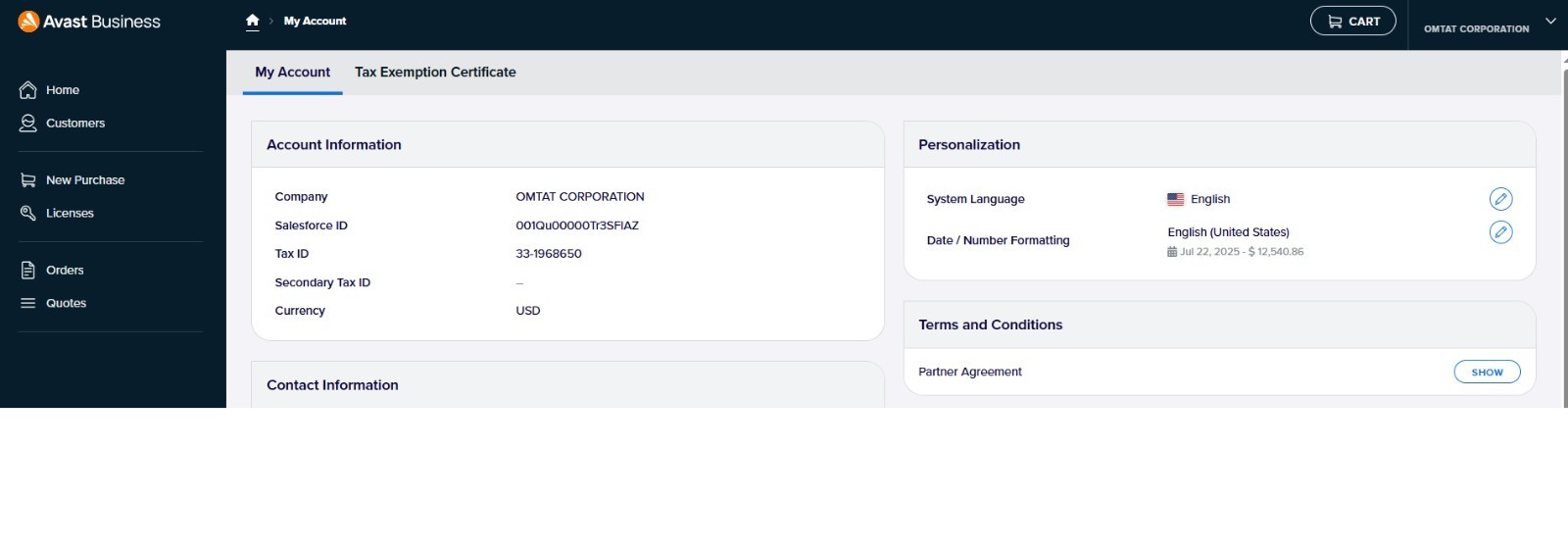Click the Orders document icon

tap(28, 271)
